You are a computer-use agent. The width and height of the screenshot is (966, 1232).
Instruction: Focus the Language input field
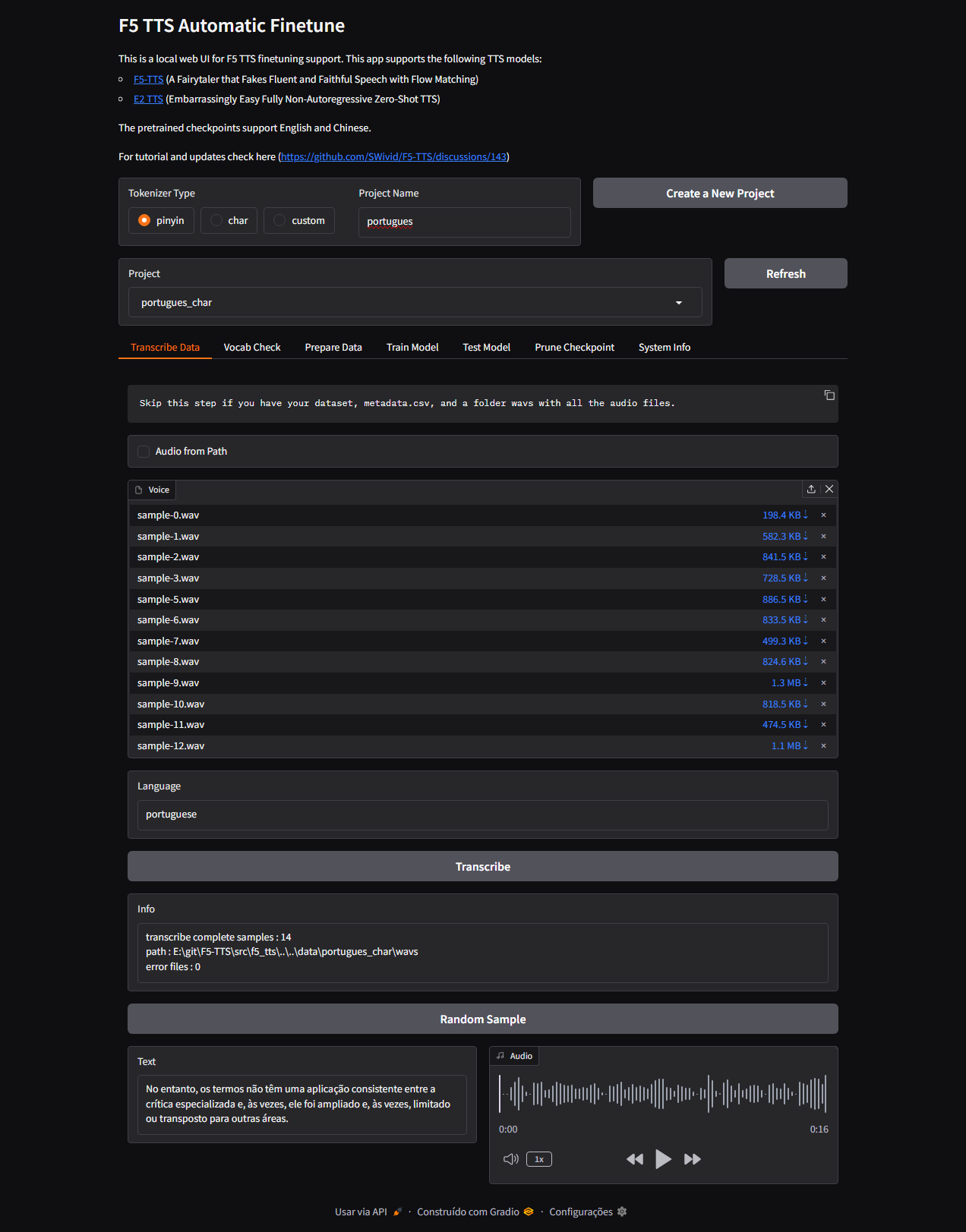(483, 815)
